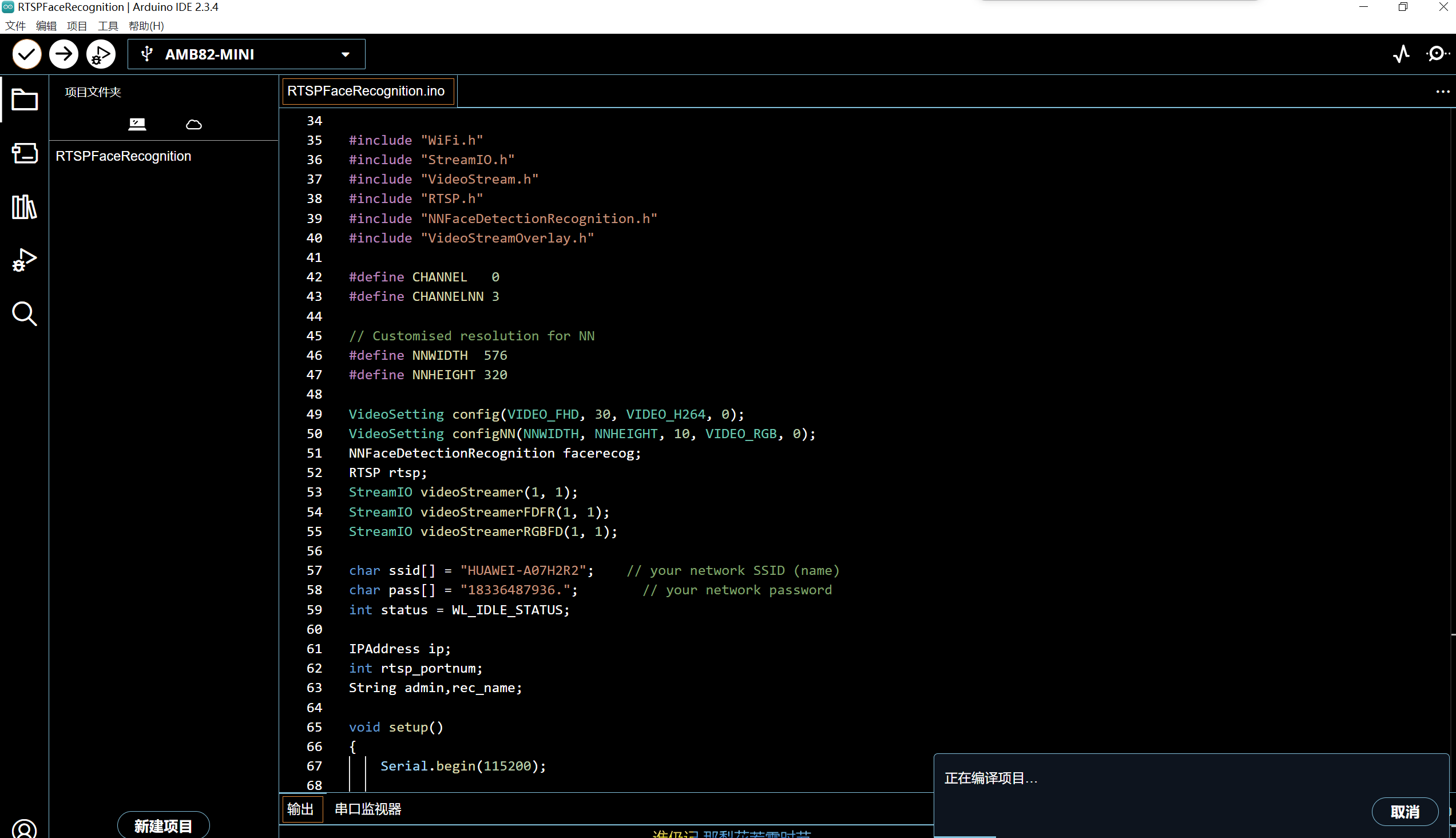
Task: Open the Boards Manager sidebar icon
Action: [x=24, y=153]
